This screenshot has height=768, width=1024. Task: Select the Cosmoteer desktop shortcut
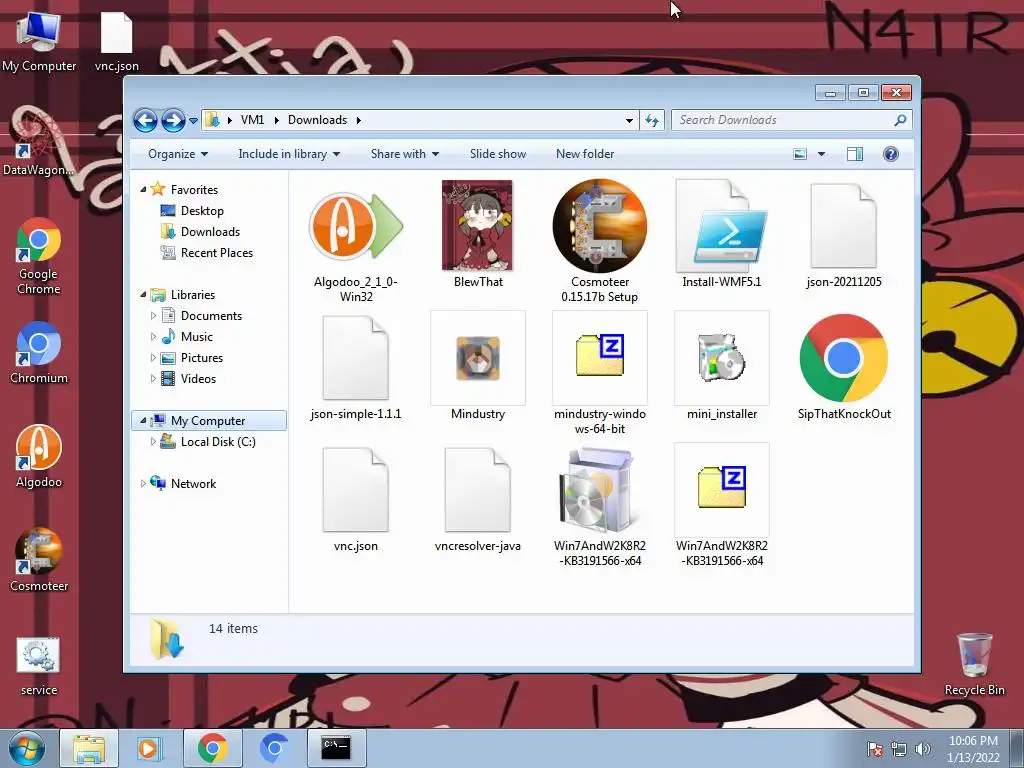39,560
